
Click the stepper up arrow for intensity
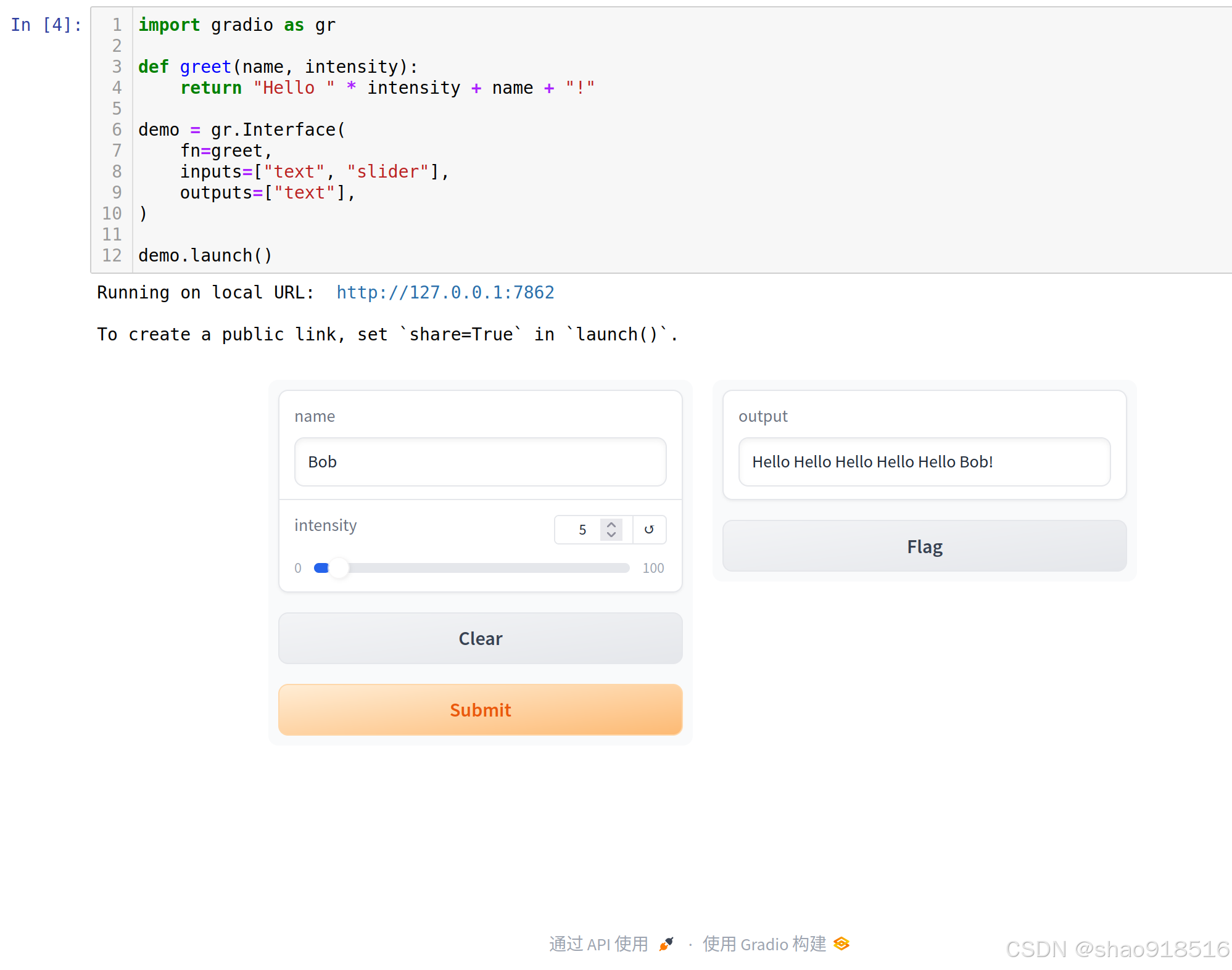point(611,525)
